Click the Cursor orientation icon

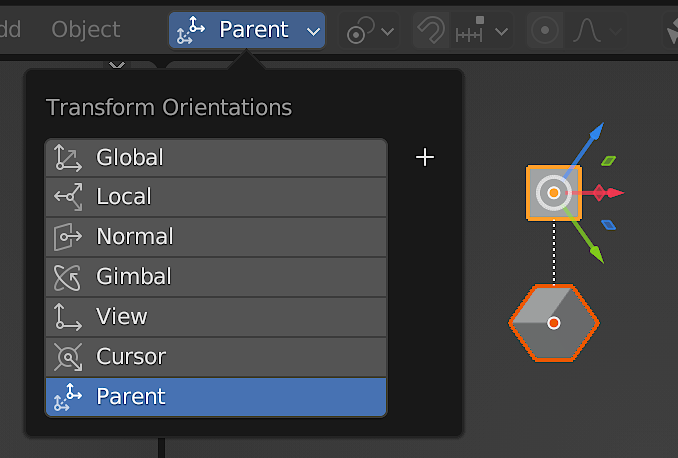coord(68,357)
